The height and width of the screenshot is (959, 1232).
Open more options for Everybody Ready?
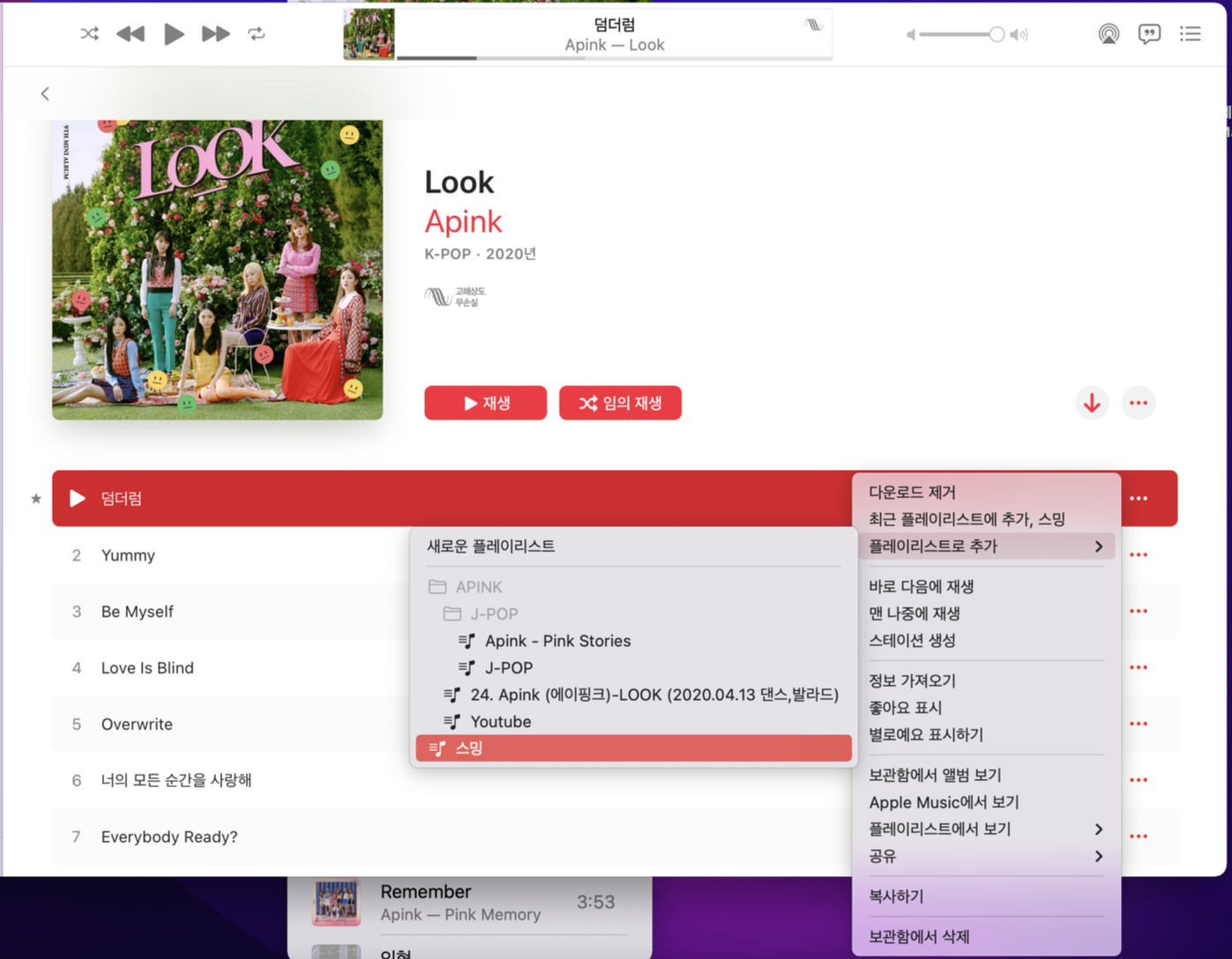click(1139, 836)
